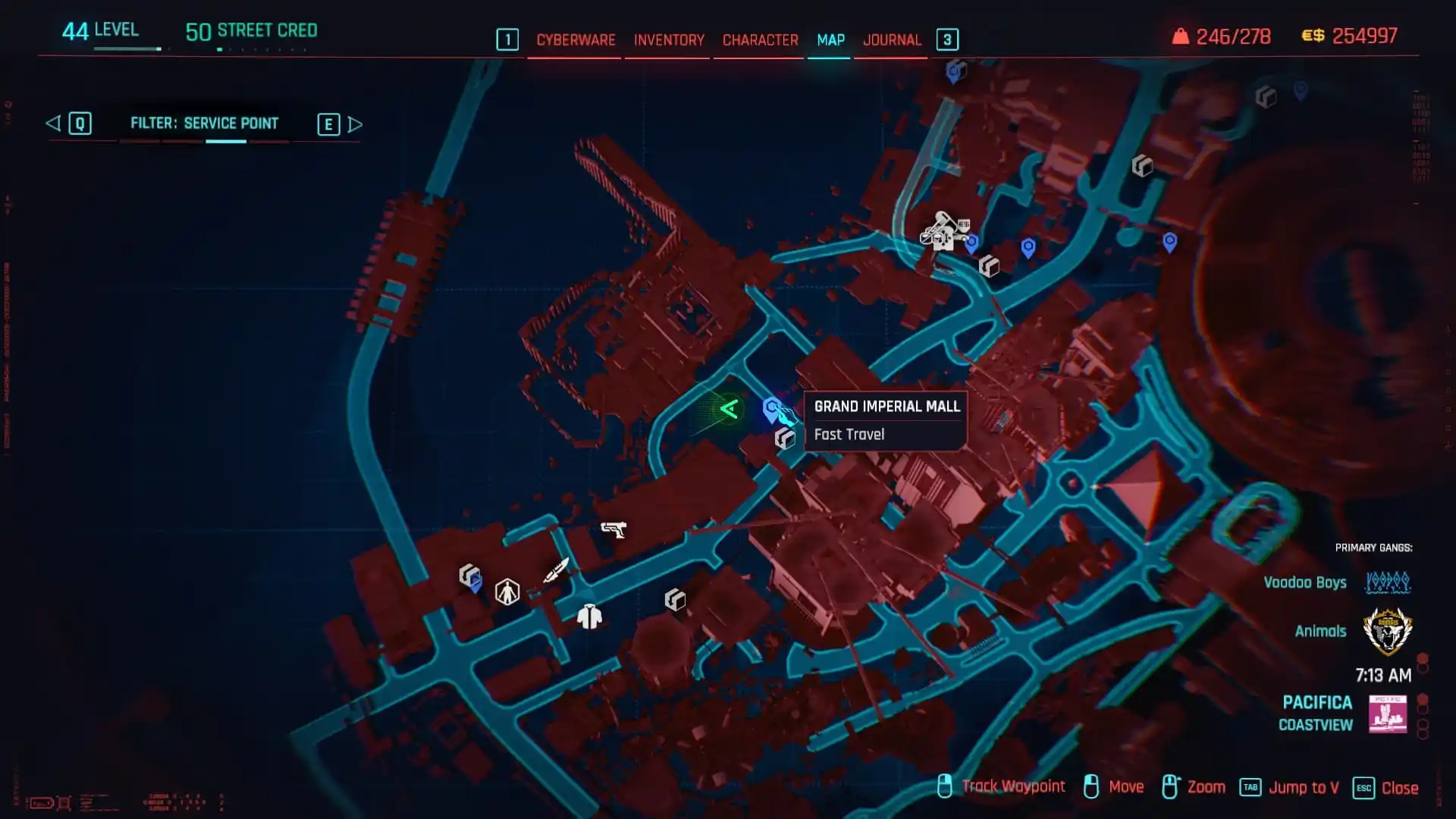
Task: Go to next filter with right arrow
Action: (x=355, y=124)
